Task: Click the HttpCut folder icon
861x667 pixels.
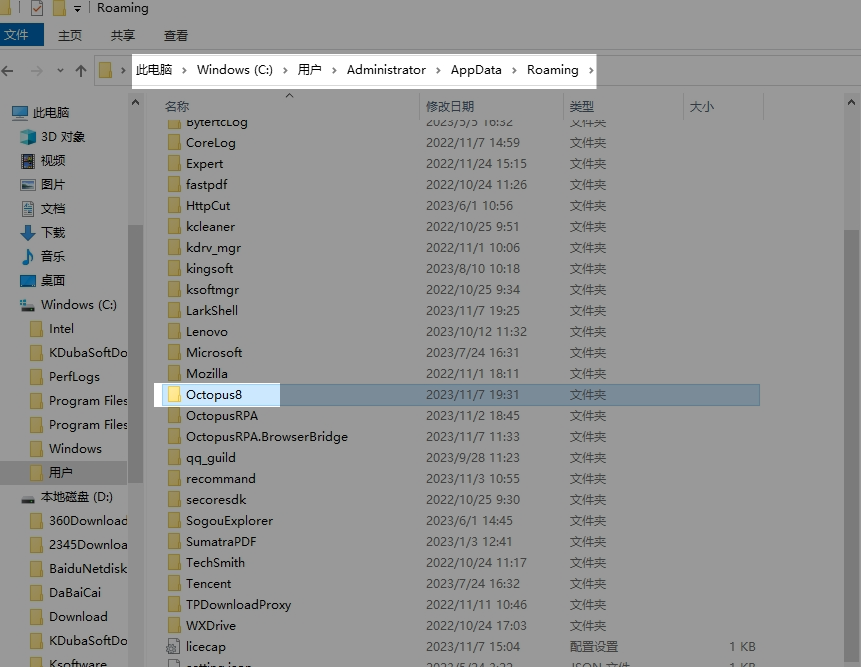Action: coord(174,206)
